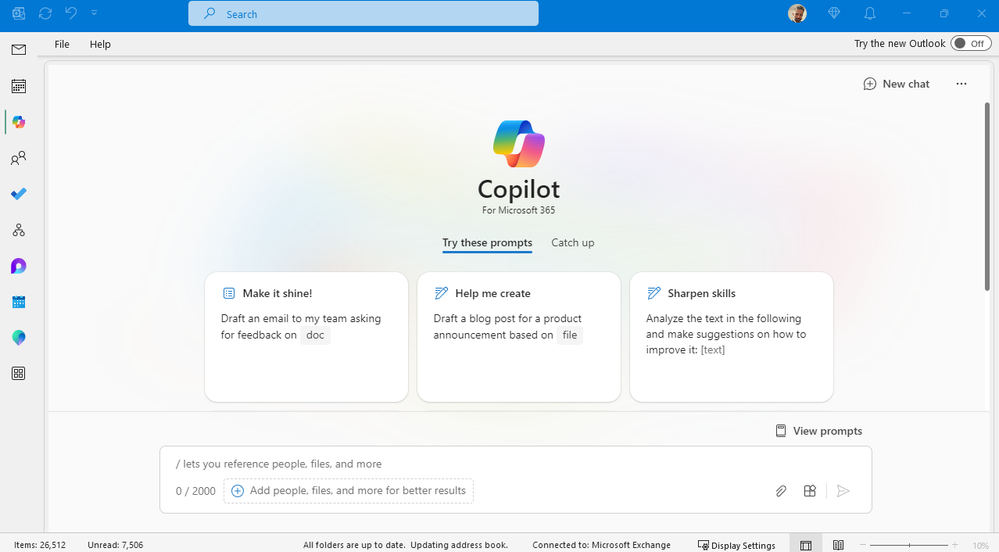Click the Copilot prompt text field
Image resolution: width=999 pixels, height=552 pixels.
pyautogui.click(x=515, y=464)
